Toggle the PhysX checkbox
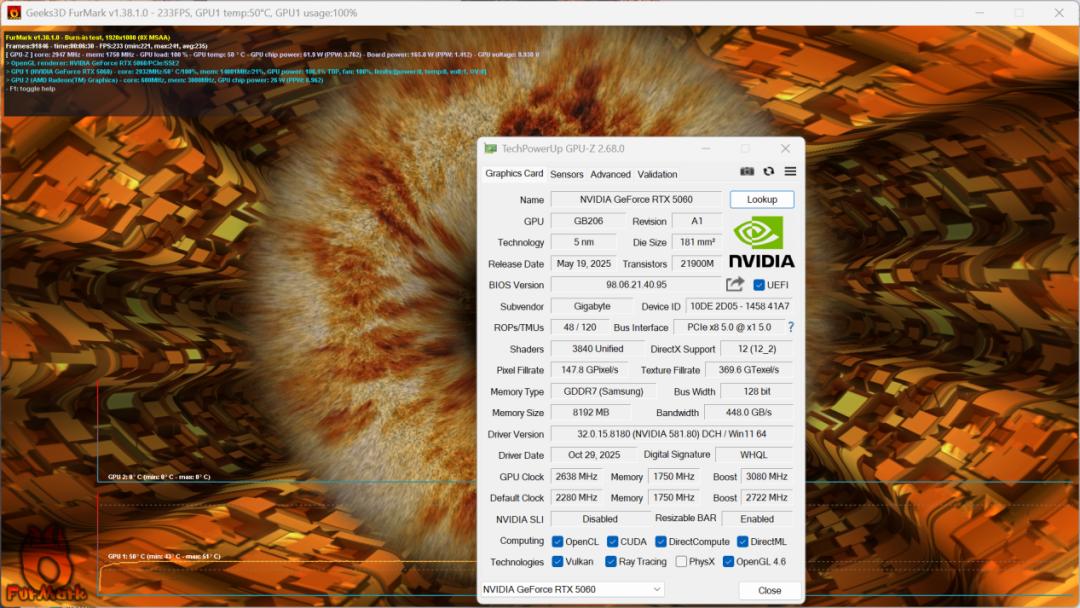1080x608 pixels. 681,562
